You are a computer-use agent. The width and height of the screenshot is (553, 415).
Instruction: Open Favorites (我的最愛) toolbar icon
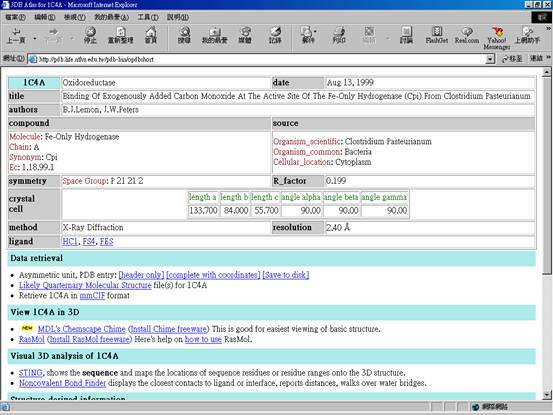tap(214, 35)
